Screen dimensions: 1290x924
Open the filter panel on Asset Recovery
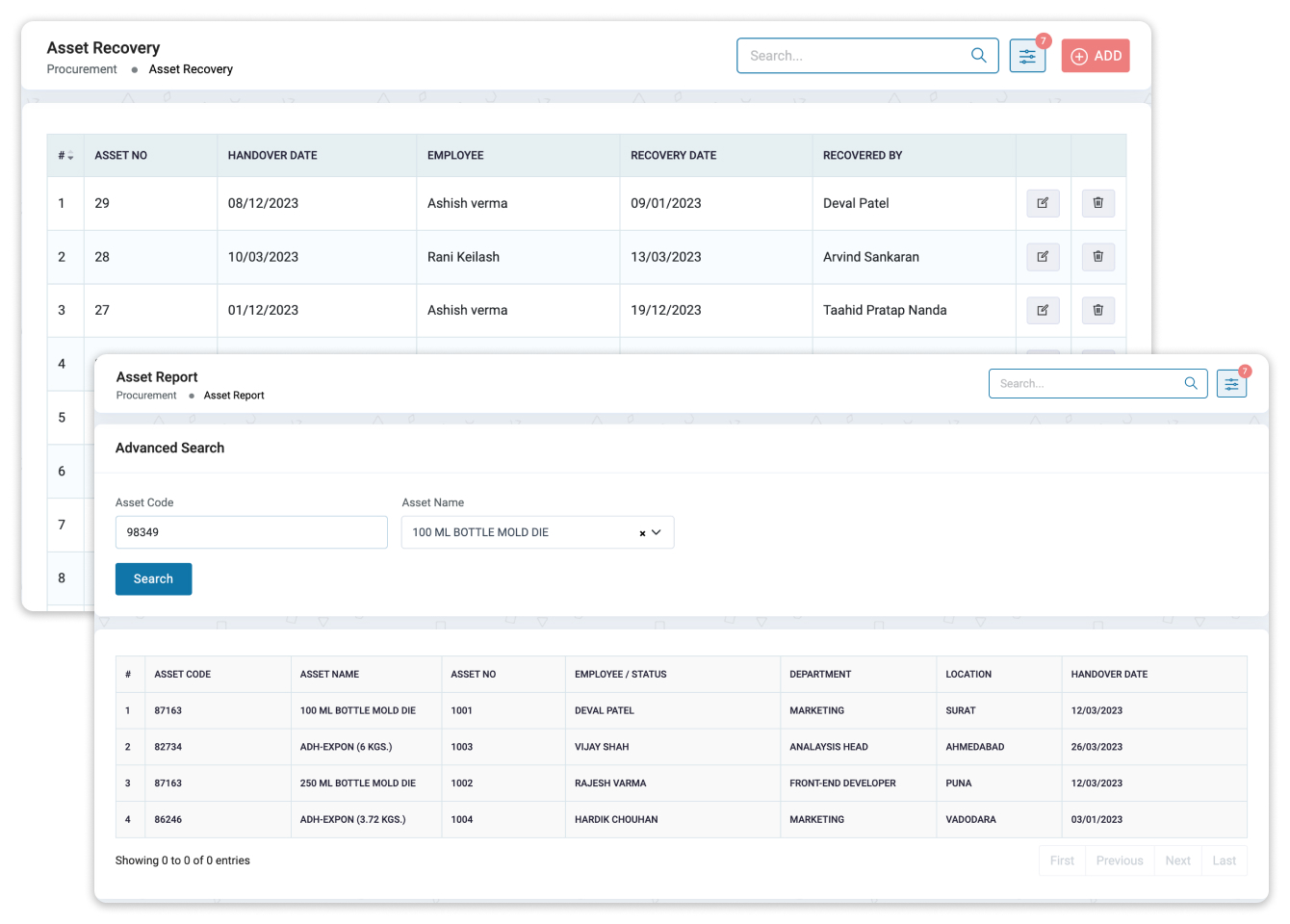pos(1027,55)
